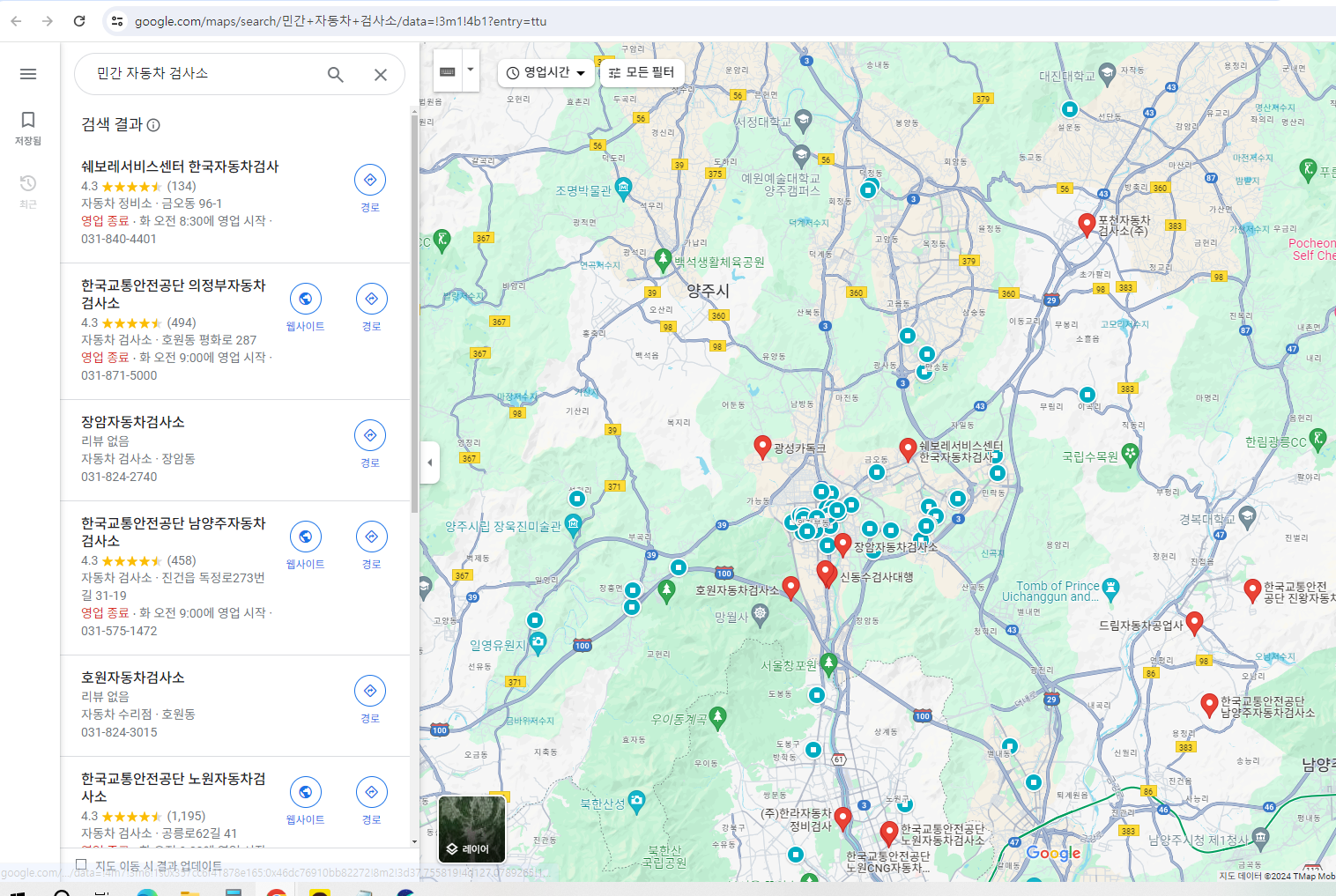Open the 모든 필터 button

pyautogui.click(x=642, y=72)
